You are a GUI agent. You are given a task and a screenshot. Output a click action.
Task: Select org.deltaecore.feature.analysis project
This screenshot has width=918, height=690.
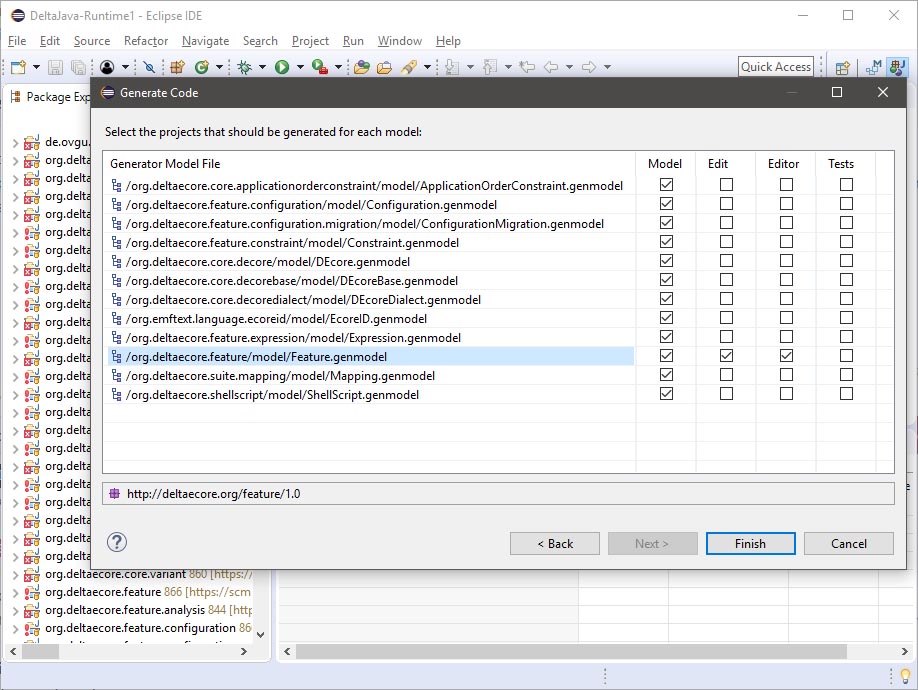138,610
